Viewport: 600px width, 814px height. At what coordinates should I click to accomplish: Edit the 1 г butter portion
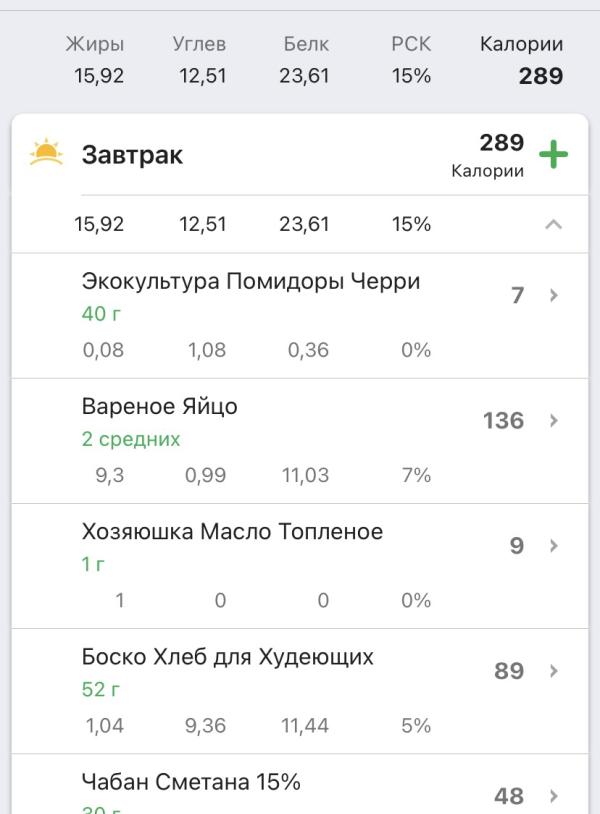coord(93,565)
